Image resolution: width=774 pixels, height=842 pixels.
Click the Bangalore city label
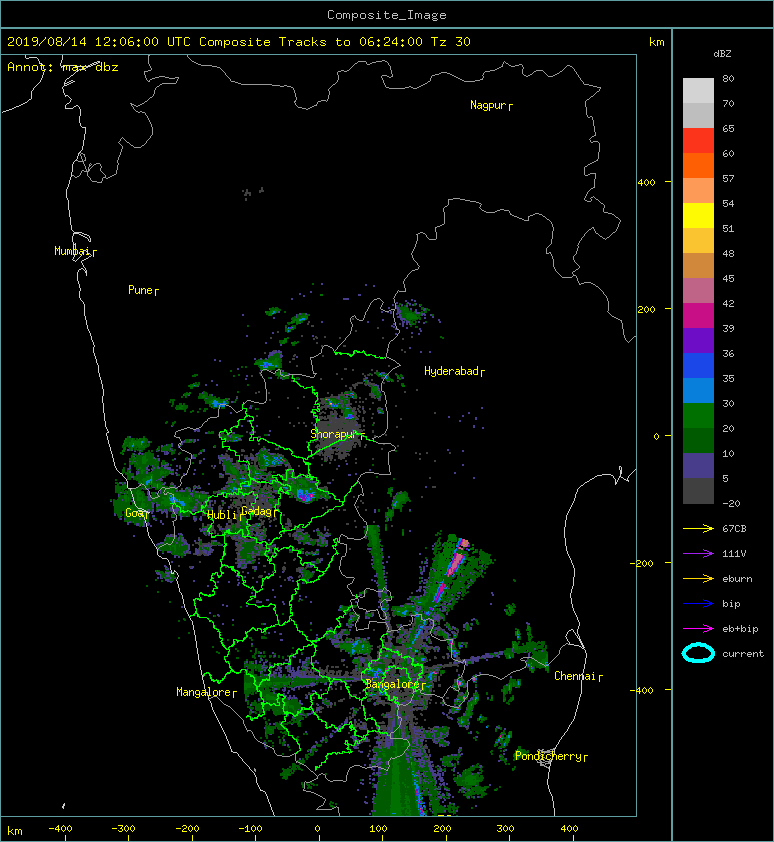click(395, 684)
